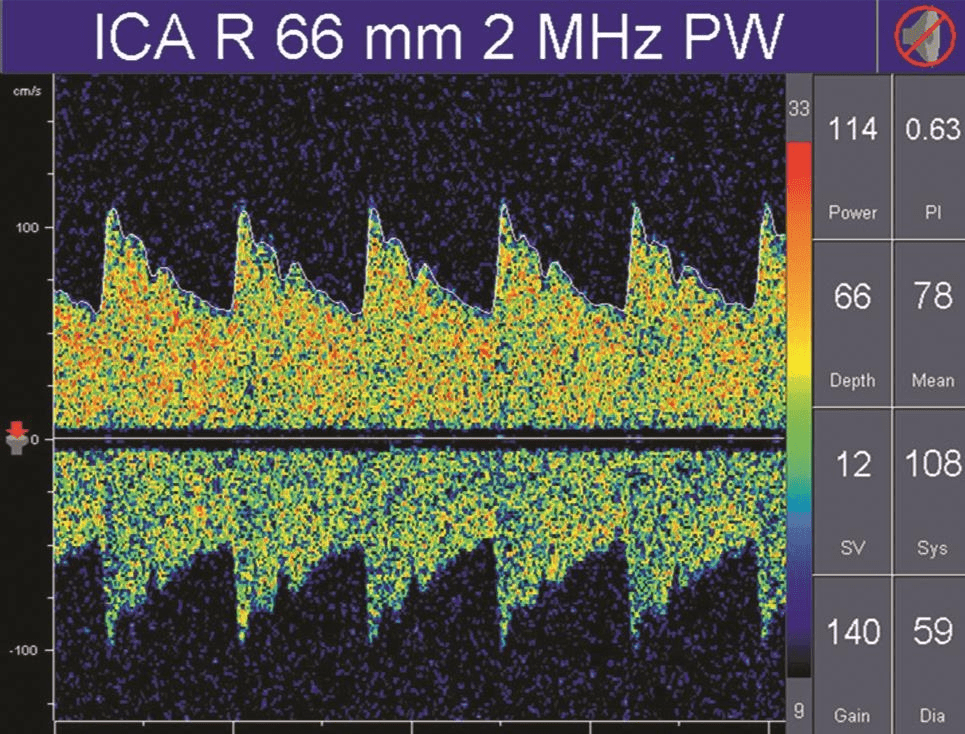Adjust the SV 12 sample volume box
This screenshot has height=734, width=965.
(x=852, y=490)
